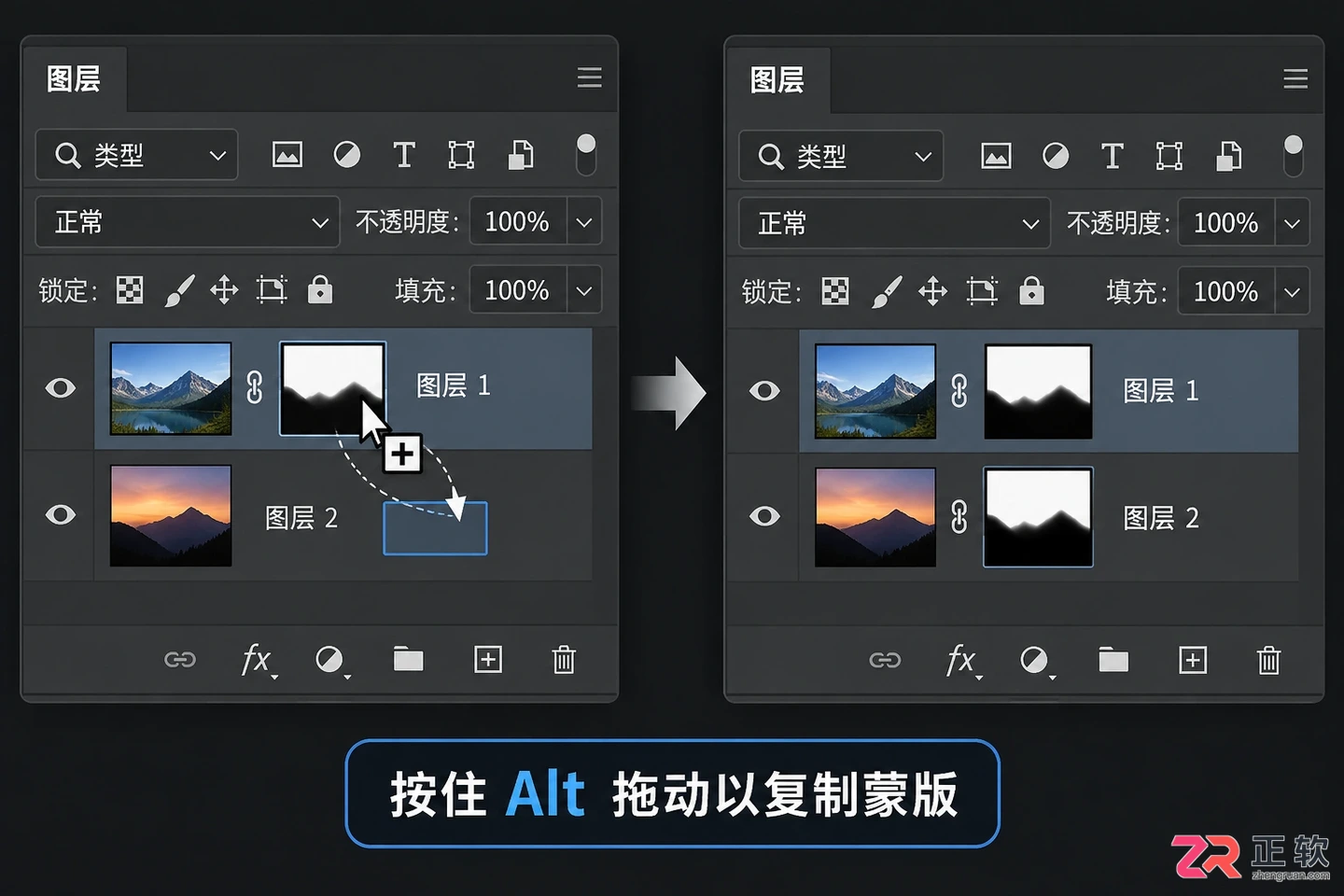This screenshot has width=1344, height=896.
Task: Expand 不透明度 arrow in left panel
Action: [584, 222]
